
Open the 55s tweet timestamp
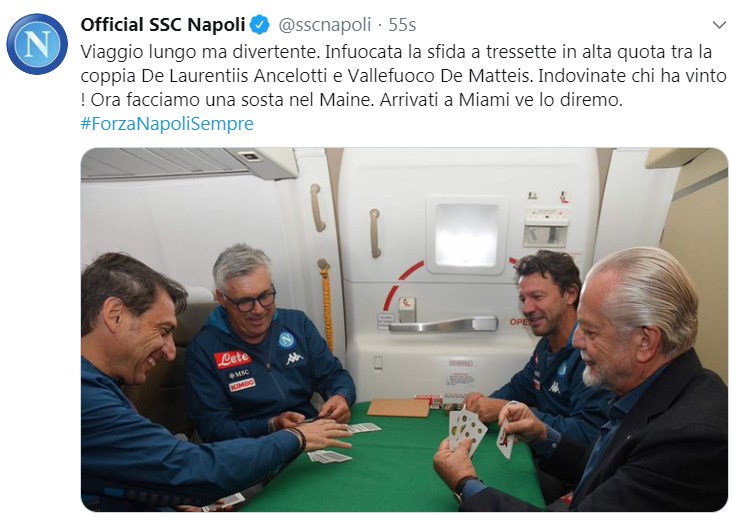pos(402,25)
